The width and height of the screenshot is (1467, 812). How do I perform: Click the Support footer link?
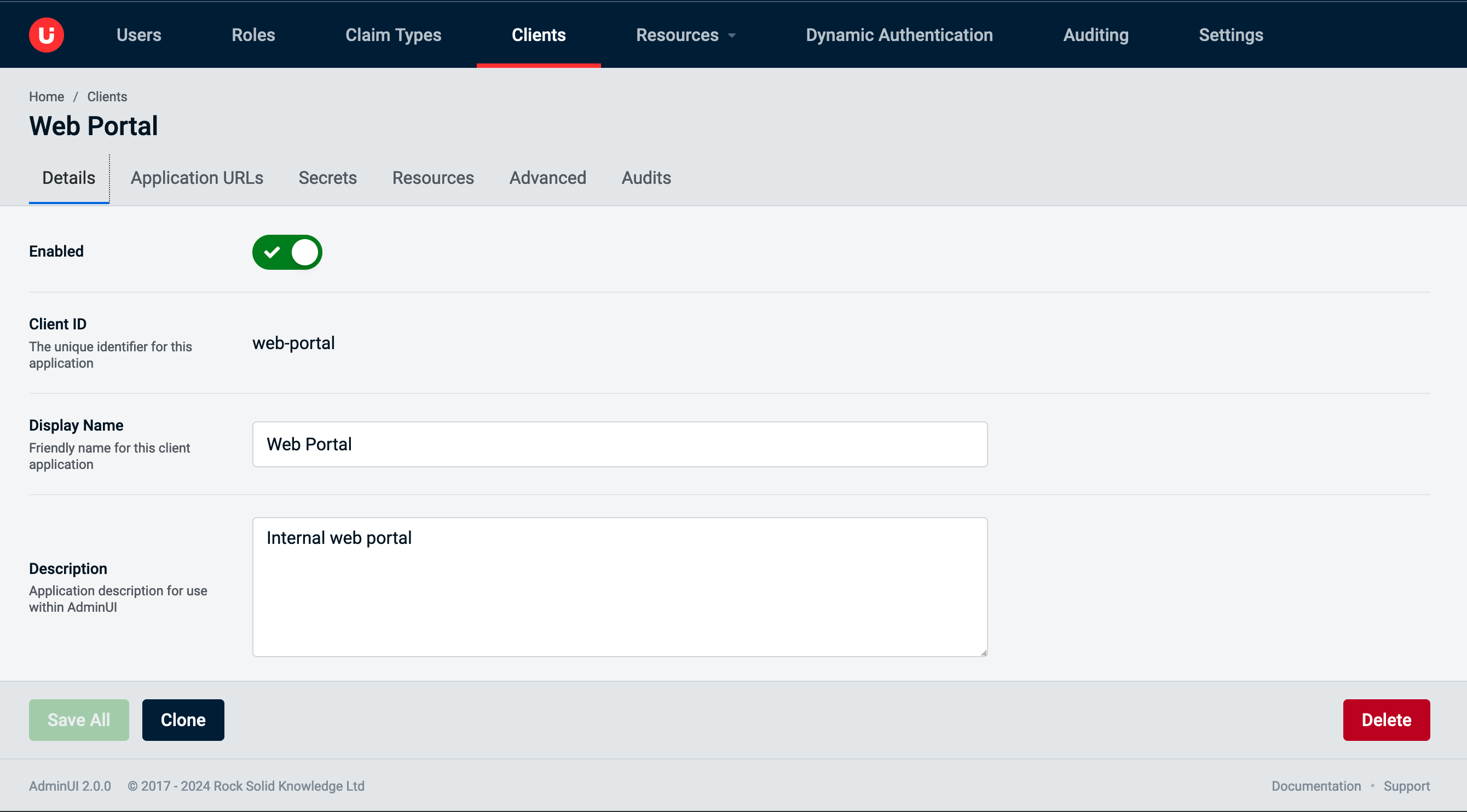pos(1407,786)
